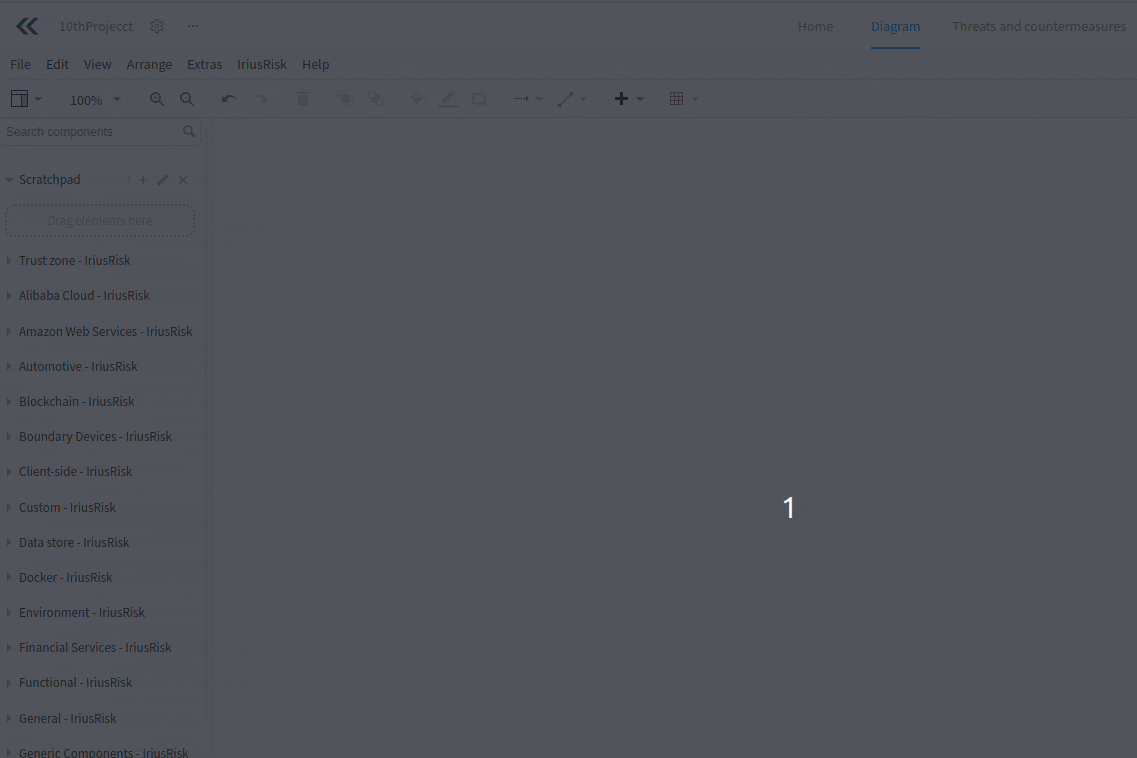Expand Functional - IriusRisk
Image resolution: width=1137 pixels, height=758 pixels.
9,683
